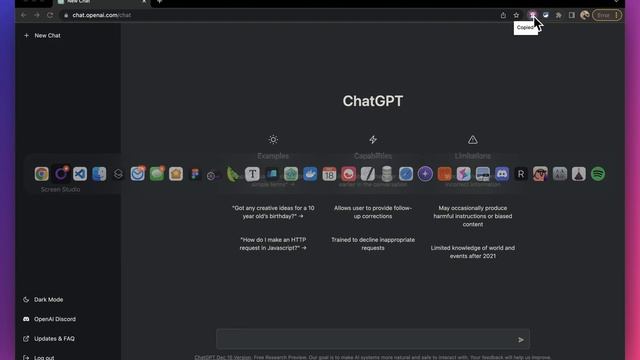
Task: Open the black R app icon
Action: pos(521,174)
